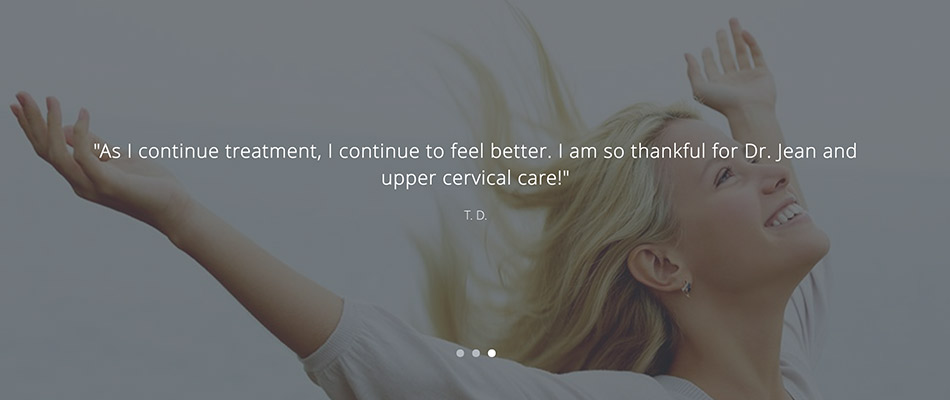Click the "upper cervical care!" line
The height and width of the screenshot is (400, 950).
point(476,178)
